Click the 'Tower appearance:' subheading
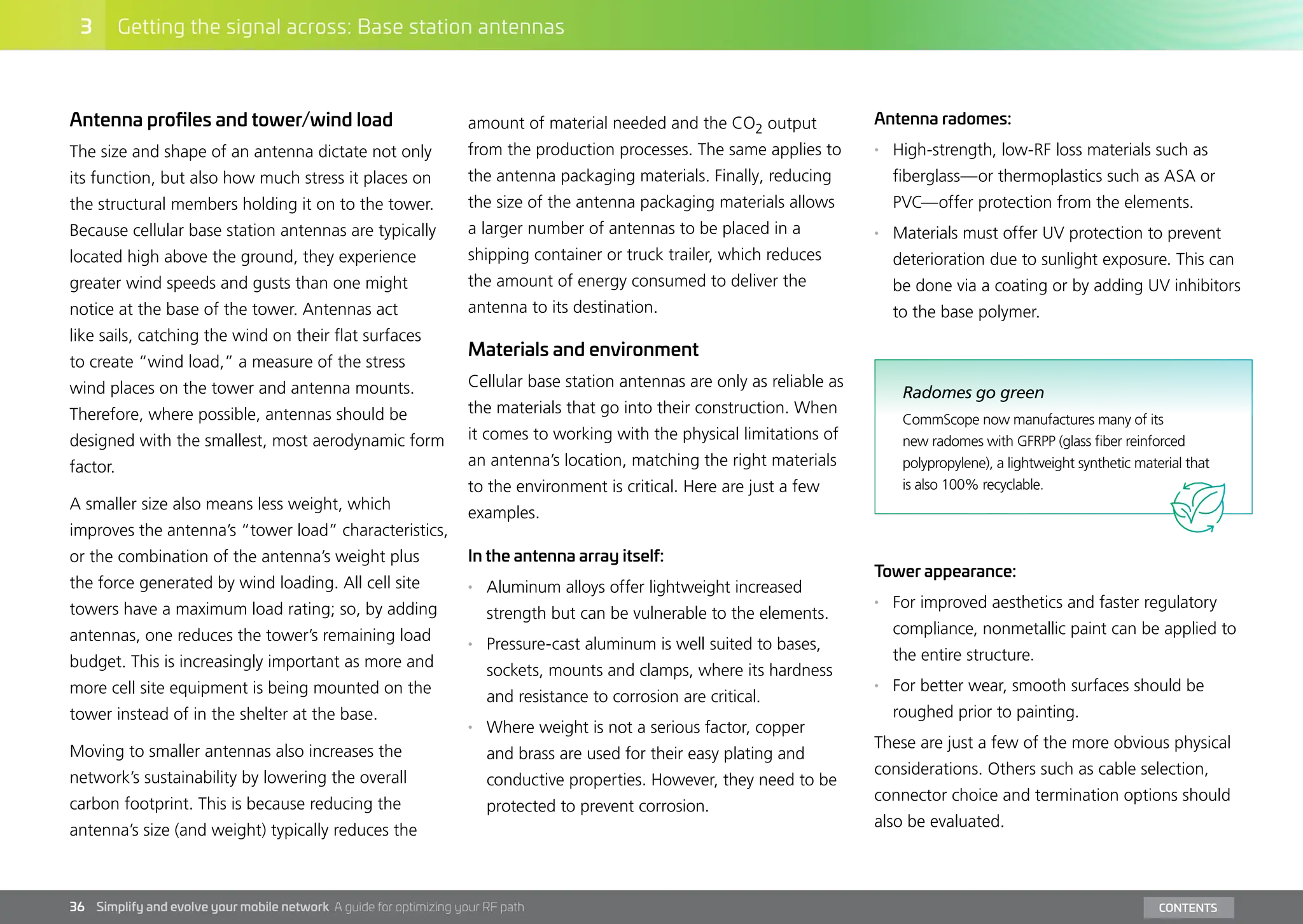The width and height of the screenshot is (1303, 924). (945, 571)
